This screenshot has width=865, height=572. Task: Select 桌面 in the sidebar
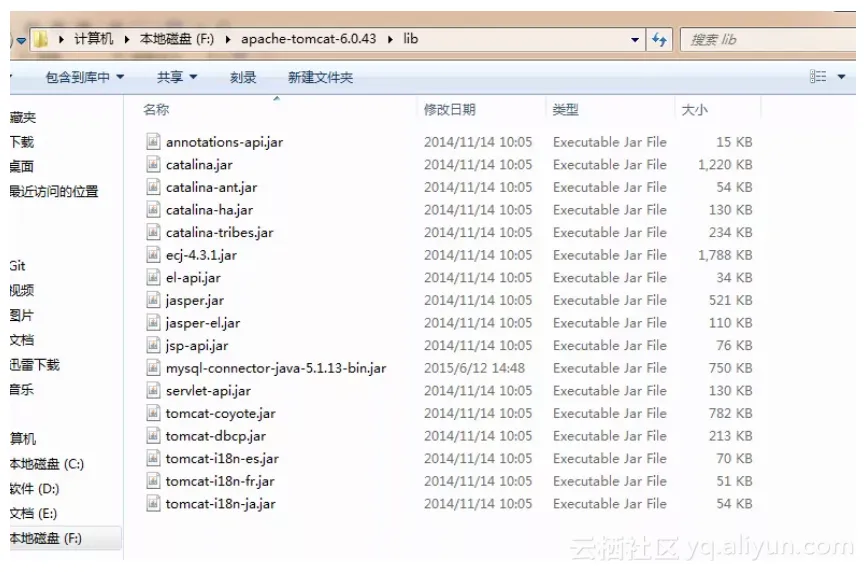click(22, 166)
